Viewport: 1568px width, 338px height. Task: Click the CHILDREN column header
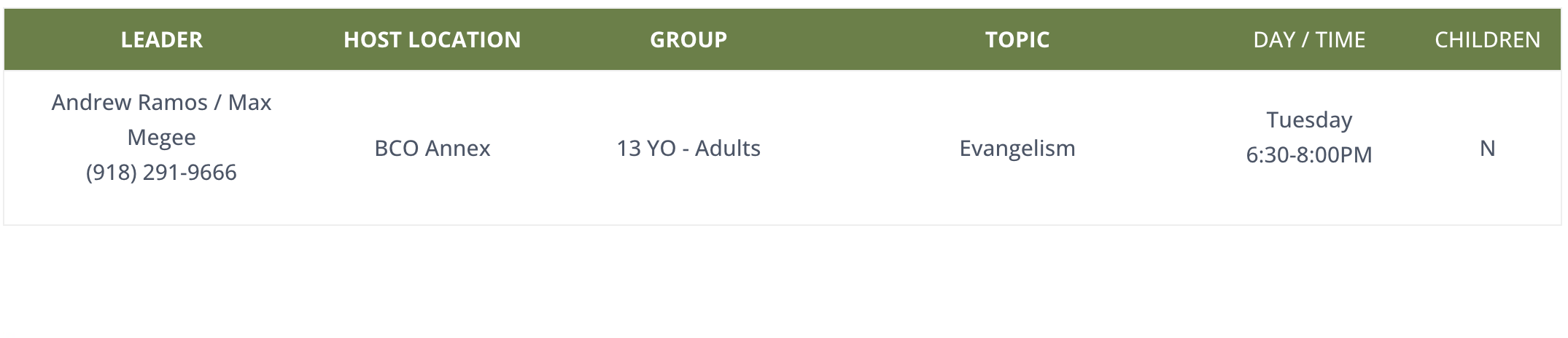pos(1488,39)
